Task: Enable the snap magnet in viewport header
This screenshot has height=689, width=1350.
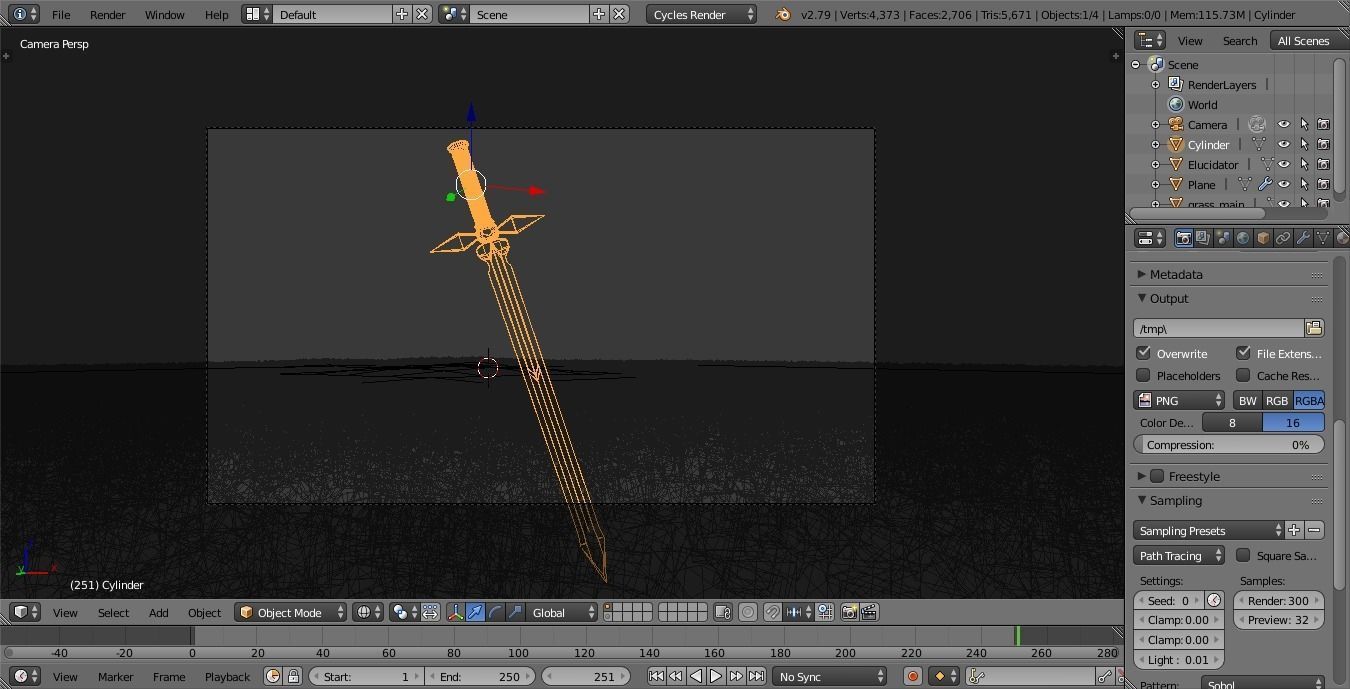Action: (772, 612)
